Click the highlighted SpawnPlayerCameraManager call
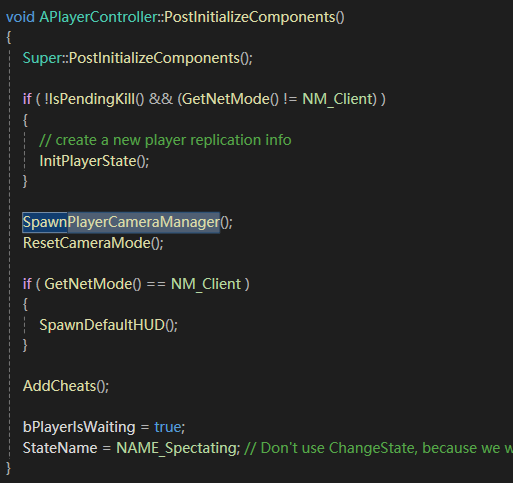513x483 pixels. tap(121, 222)
